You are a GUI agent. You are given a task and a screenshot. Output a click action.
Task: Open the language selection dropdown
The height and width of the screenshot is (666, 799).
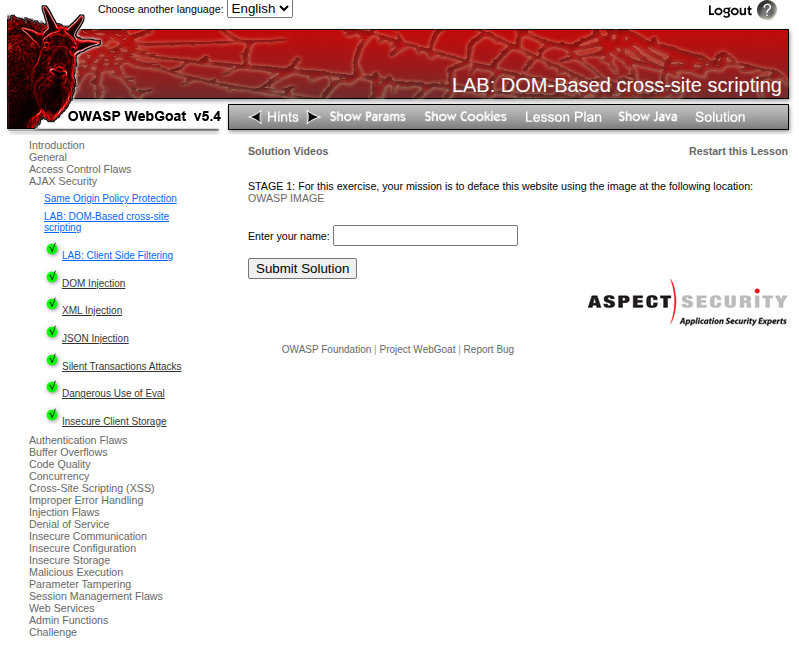click(260, 9)
